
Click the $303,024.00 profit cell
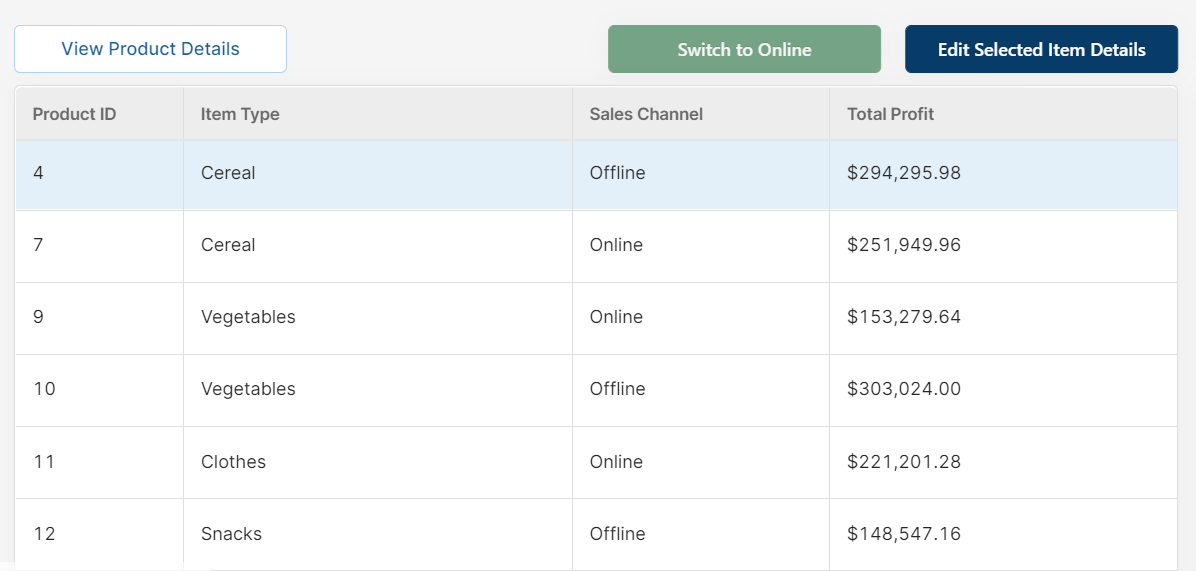[1004, 390]
